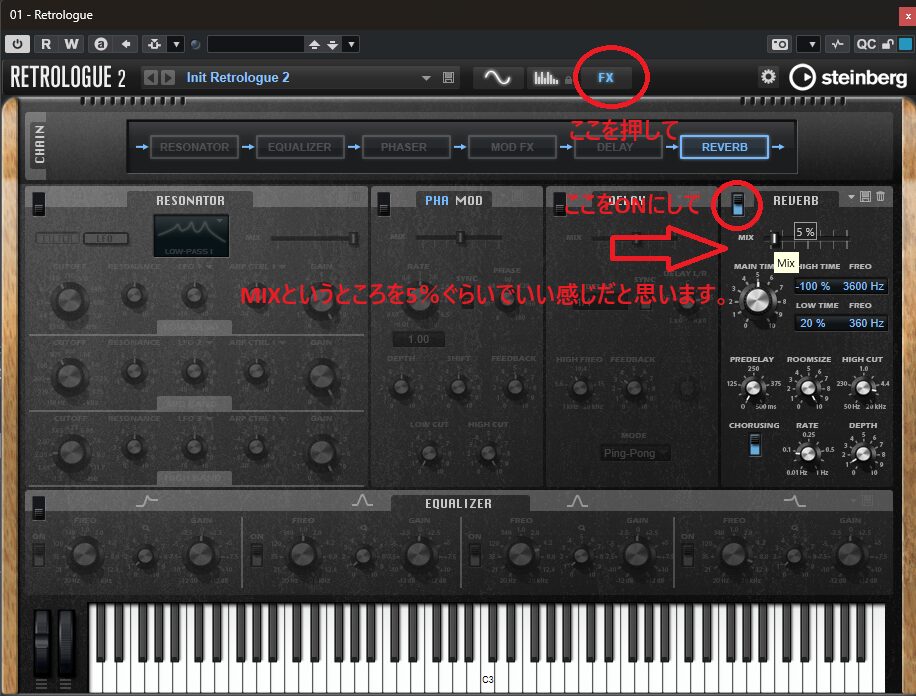
Task: Select last EQ band high-shelf icon
Action: 794,501
